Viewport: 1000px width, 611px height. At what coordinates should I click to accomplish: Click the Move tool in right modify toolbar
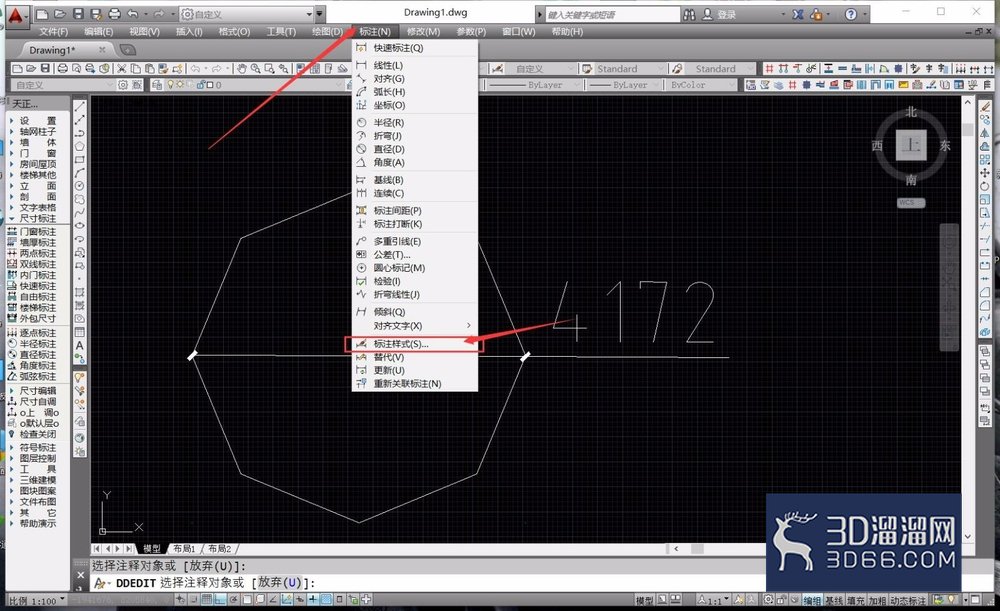pos(985,173)
